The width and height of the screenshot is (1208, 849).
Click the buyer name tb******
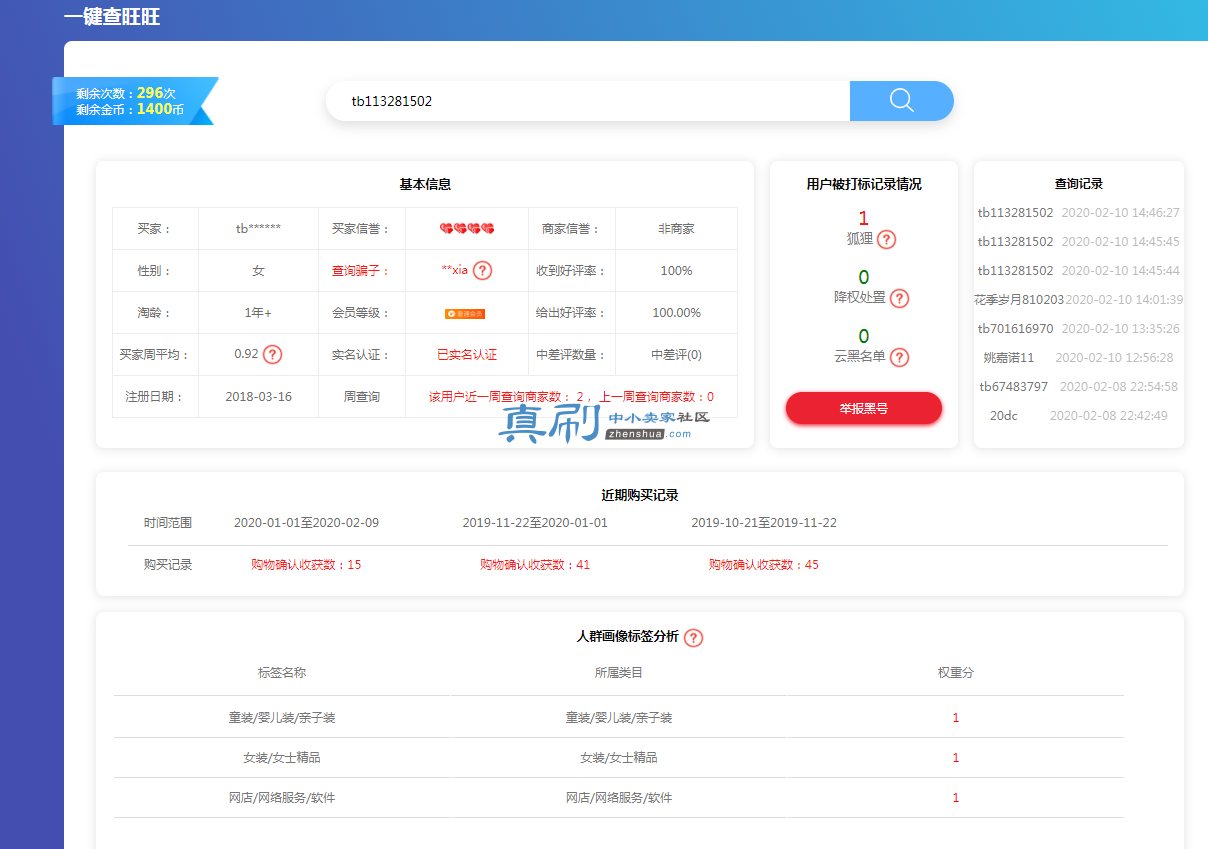[258, 229]
